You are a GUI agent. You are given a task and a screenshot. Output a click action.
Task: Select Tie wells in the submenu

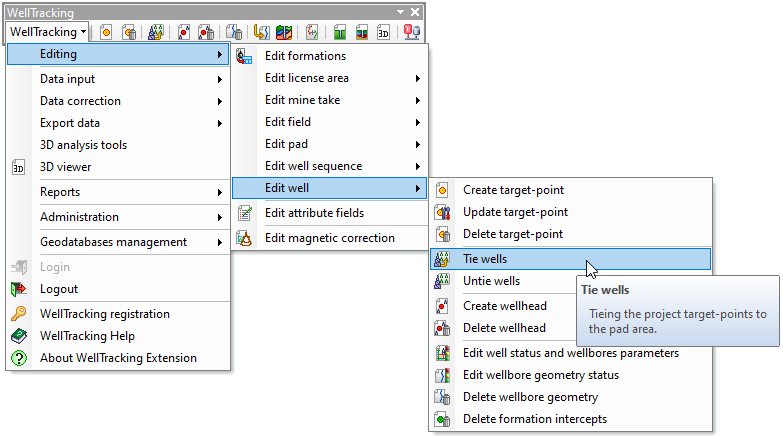570,259
